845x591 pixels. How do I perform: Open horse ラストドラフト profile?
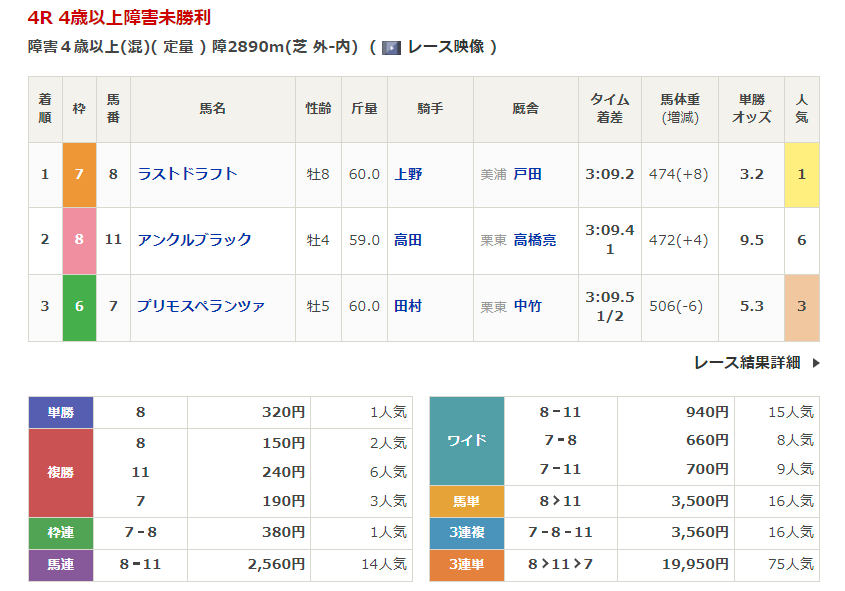click(x=187, y=174)
